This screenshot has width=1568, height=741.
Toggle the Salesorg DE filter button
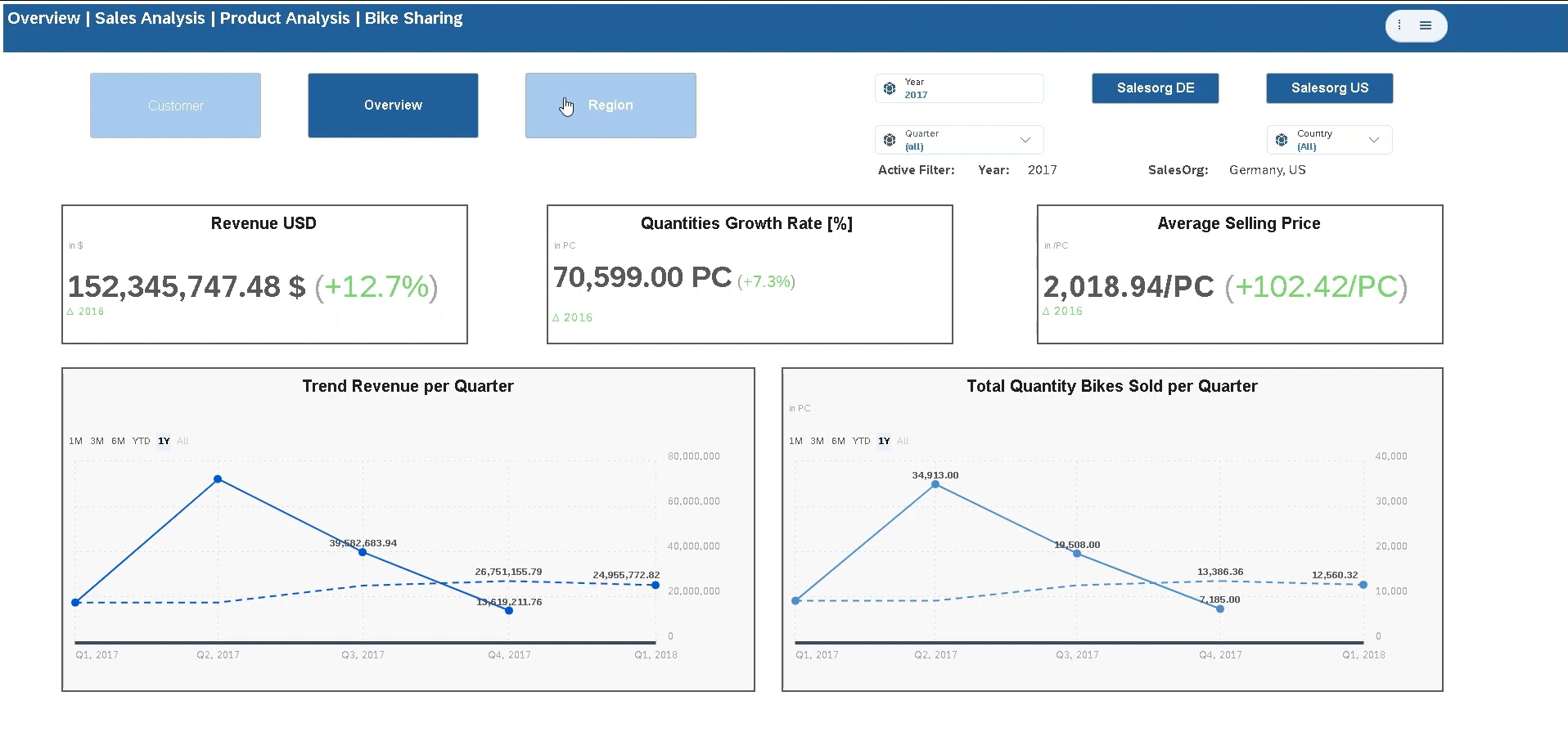(1155, 88)
